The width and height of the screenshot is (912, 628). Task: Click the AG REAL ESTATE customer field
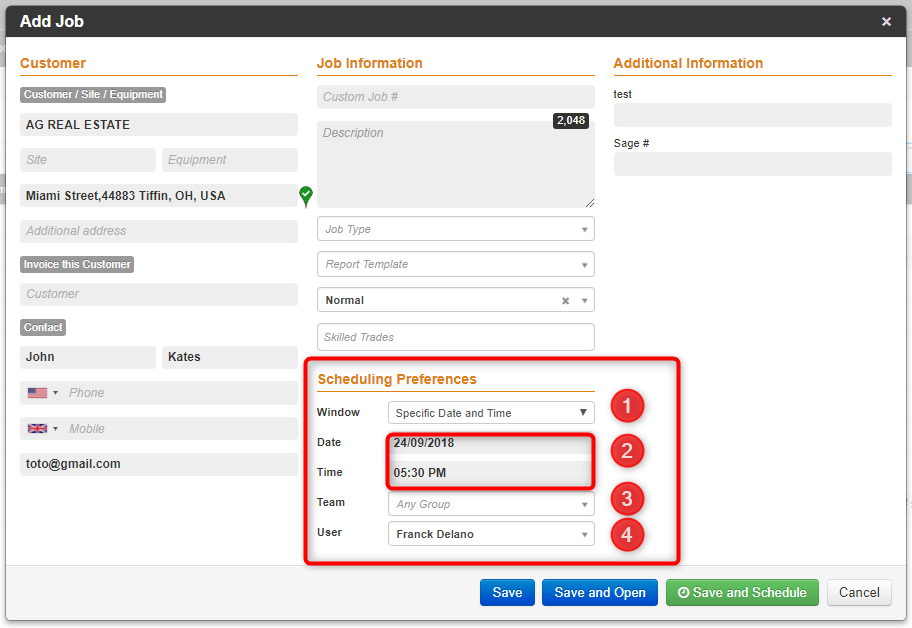click(159, 124)
